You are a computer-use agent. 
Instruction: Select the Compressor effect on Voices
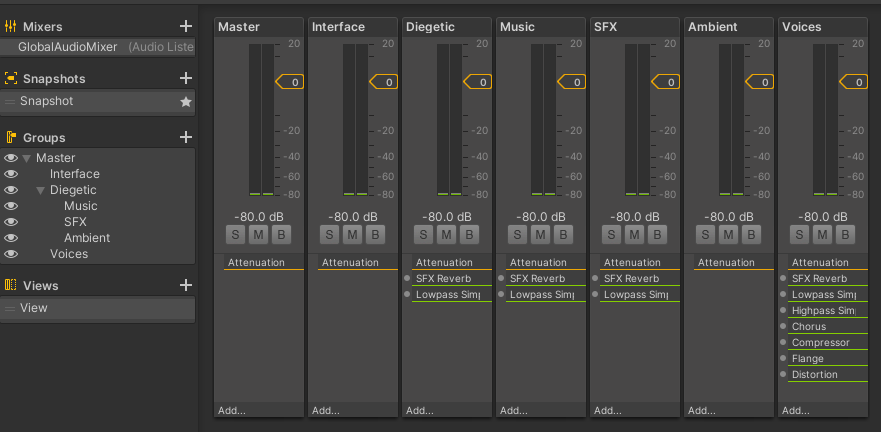point(820,343)
